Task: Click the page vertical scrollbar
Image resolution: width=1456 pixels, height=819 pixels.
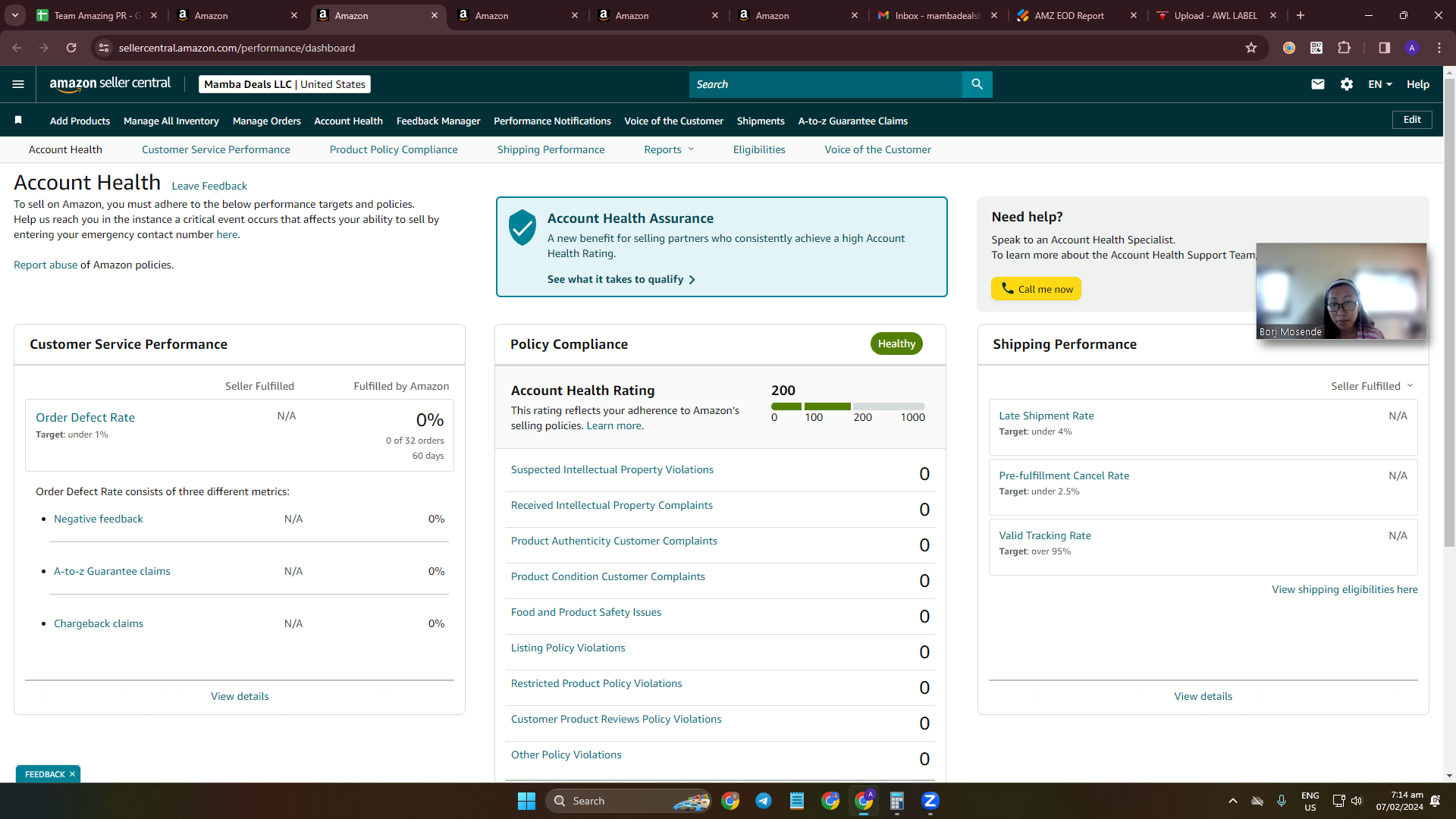Action: [1449, 311]
